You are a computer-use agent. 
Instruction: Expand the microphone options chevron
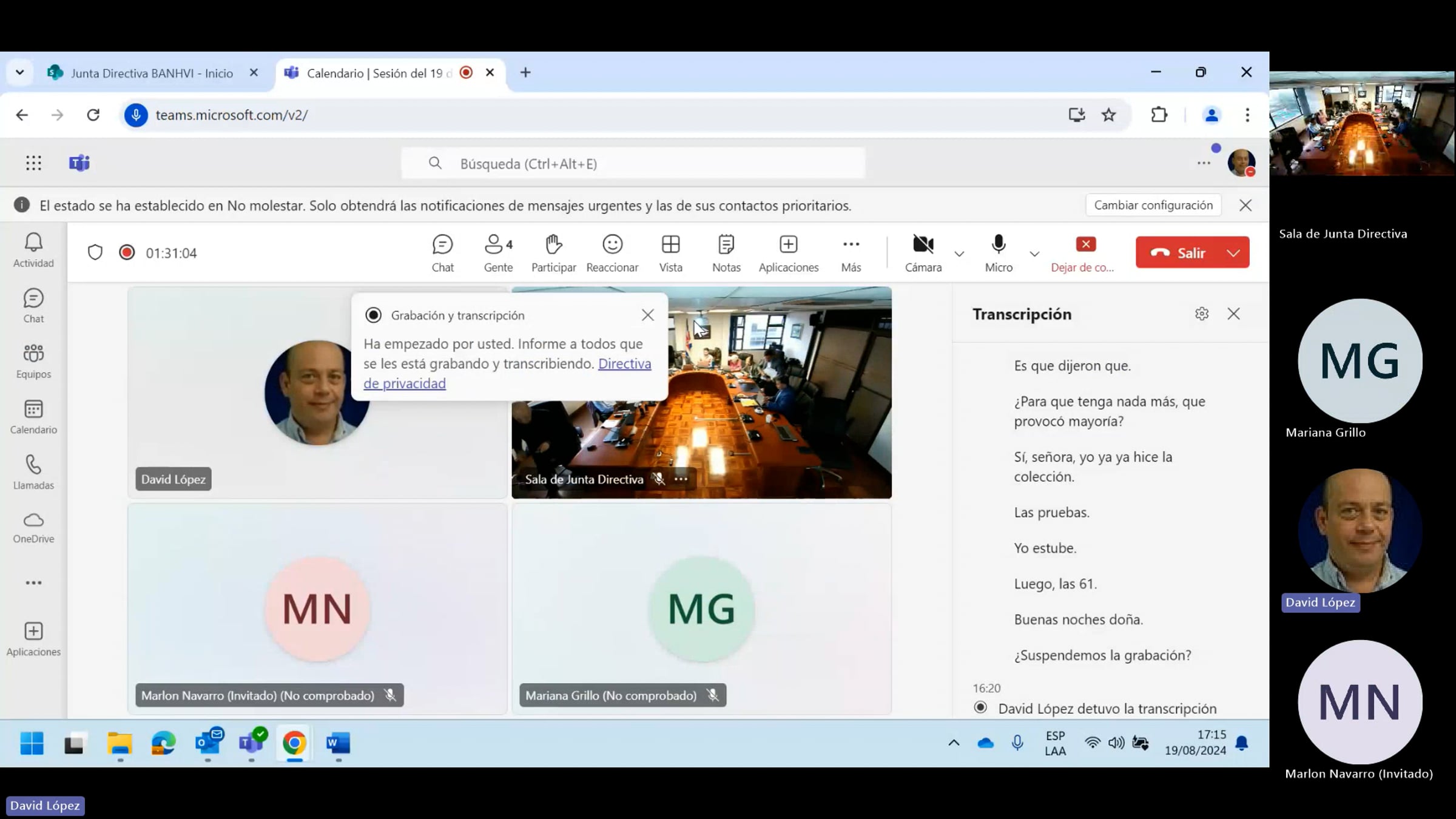[x=1034, y=254]
